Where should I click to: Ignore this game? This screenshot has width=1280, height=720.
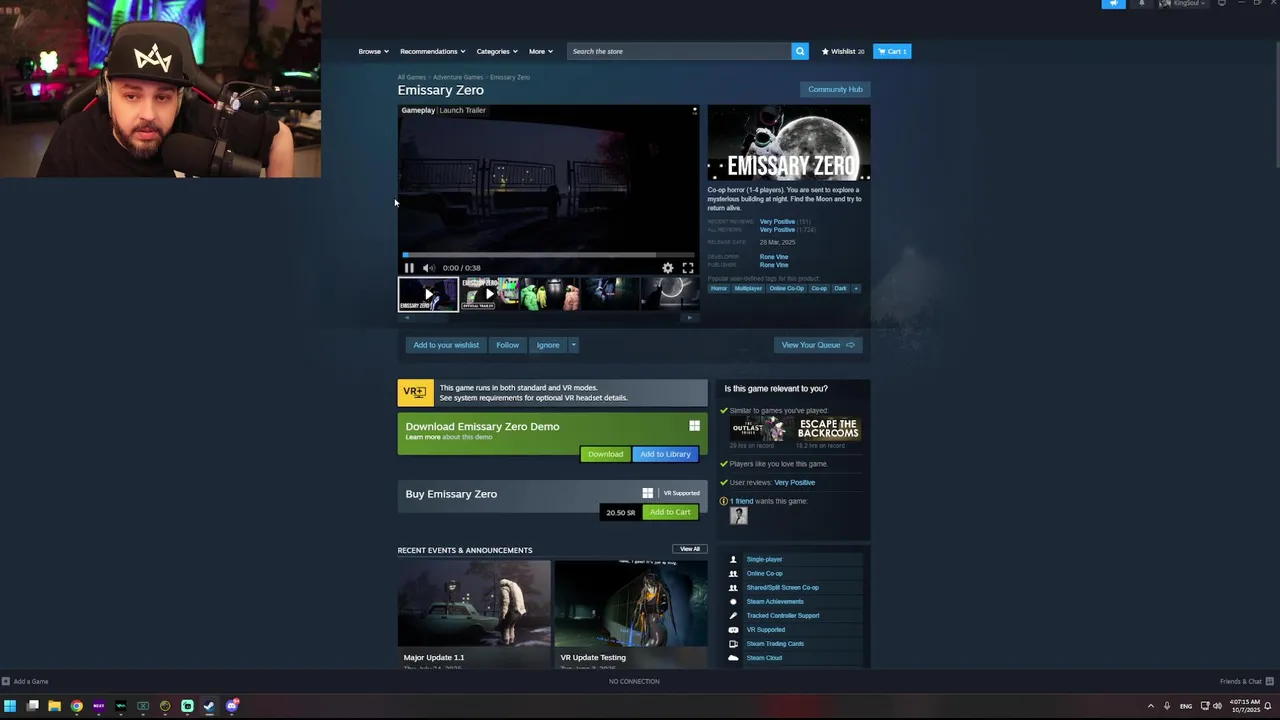(548, 345)
